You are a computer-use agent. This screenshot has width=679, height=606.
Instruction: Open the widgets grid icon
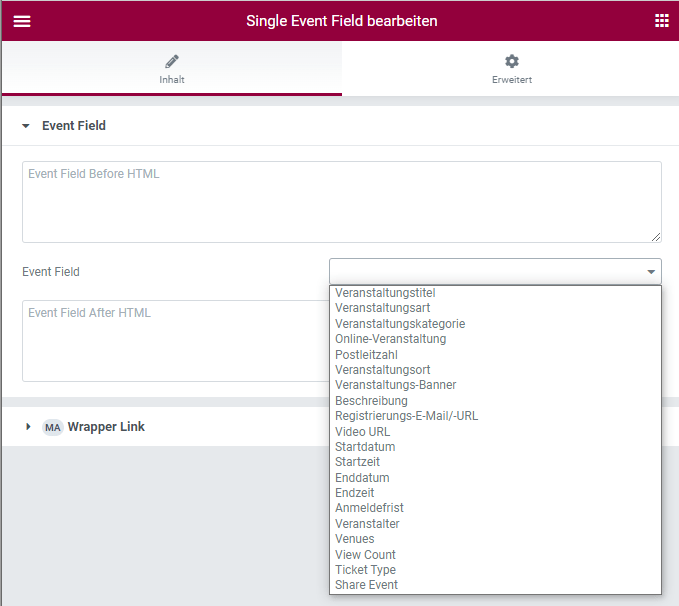(661, 21)
